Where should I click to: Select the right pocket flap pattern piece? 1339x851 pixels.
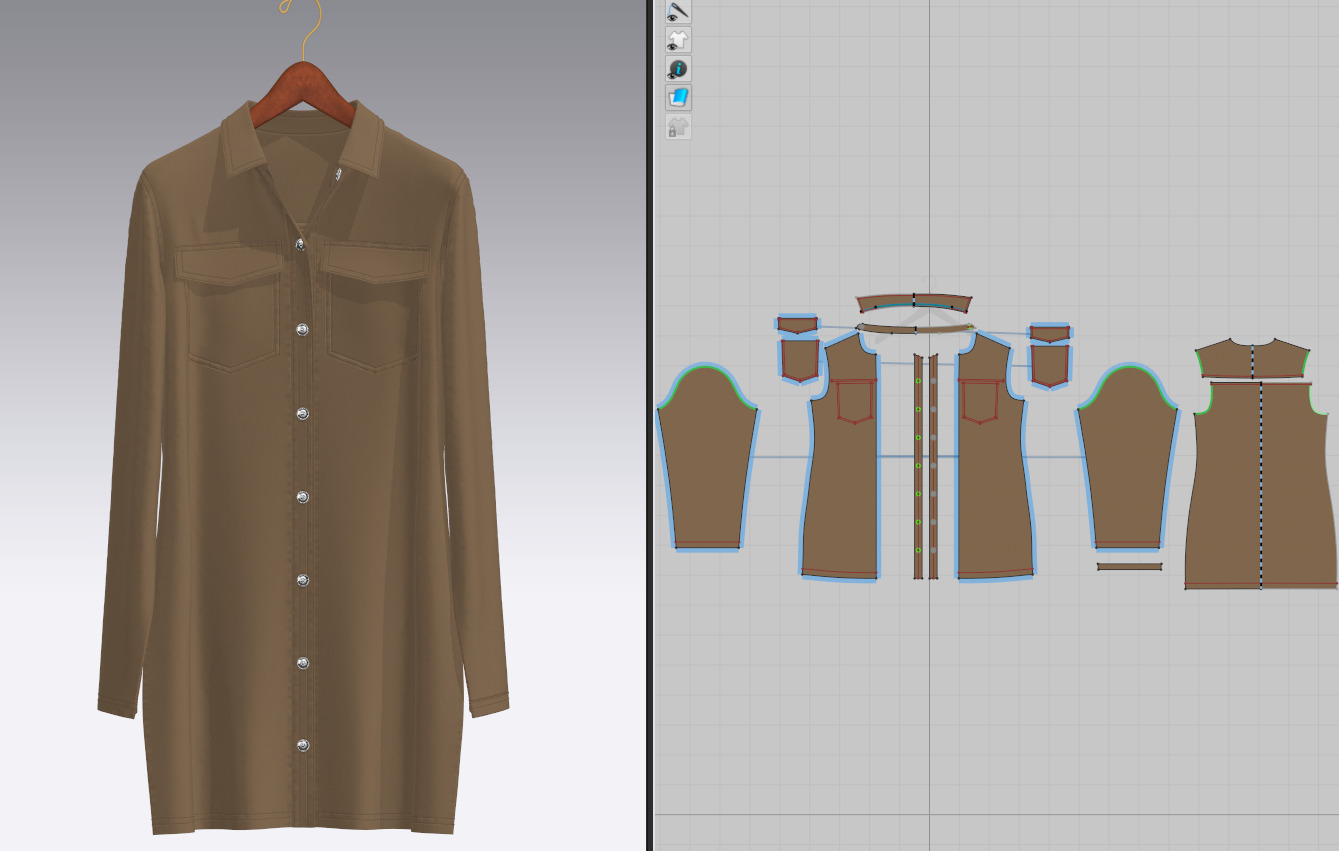pos(1050,333)
